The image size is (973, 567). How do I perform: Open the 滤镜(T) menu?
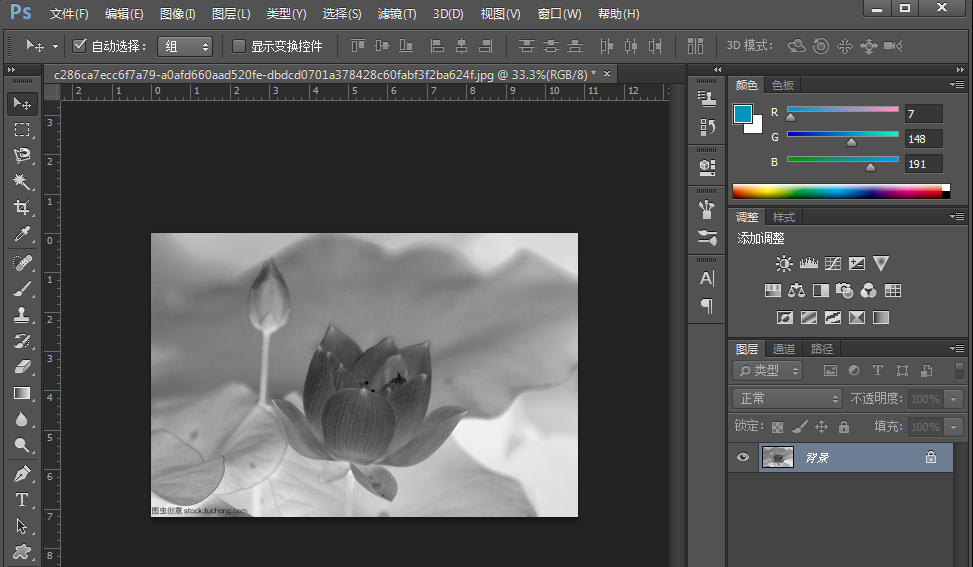point(396,14)
